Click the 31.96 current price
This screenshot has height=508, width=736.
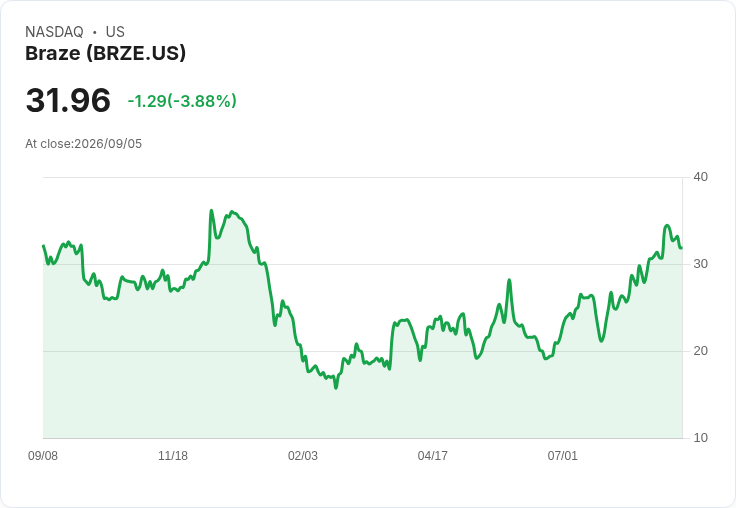point(68,100)
